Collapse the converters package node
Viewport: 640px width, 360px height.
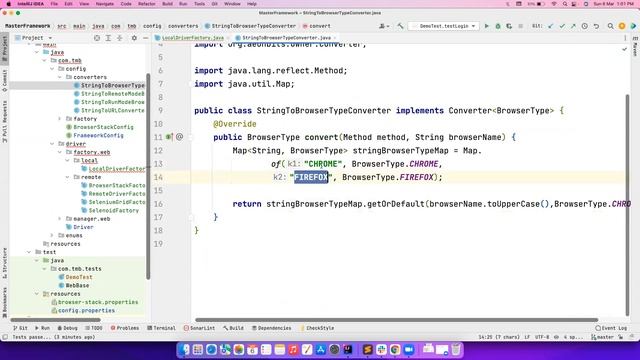(60, 77)
